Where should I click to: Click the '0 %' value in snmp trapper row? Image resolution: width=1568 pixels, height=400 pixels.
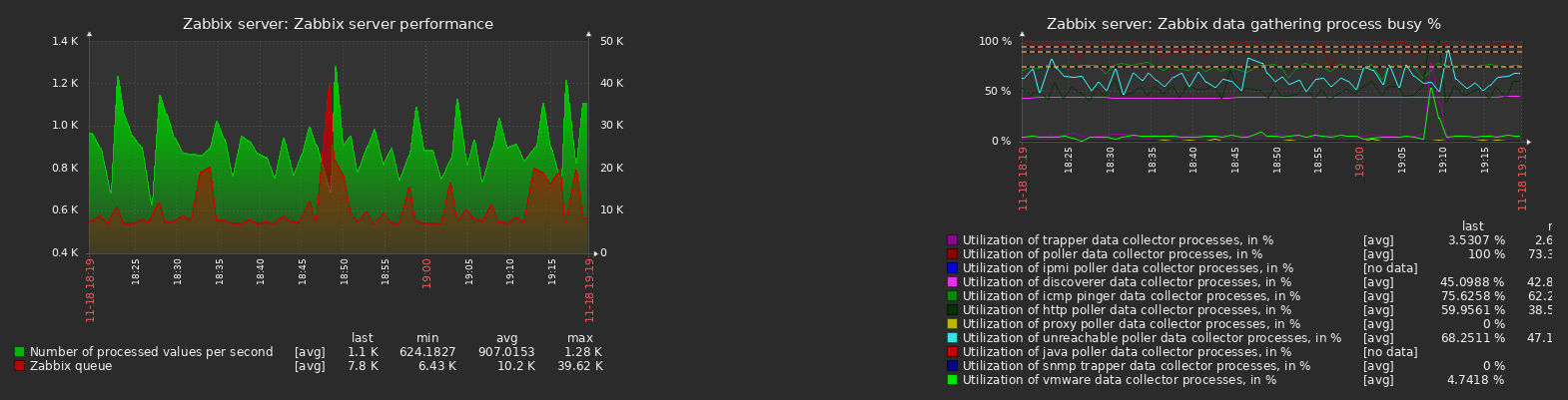pos(1493,366)
